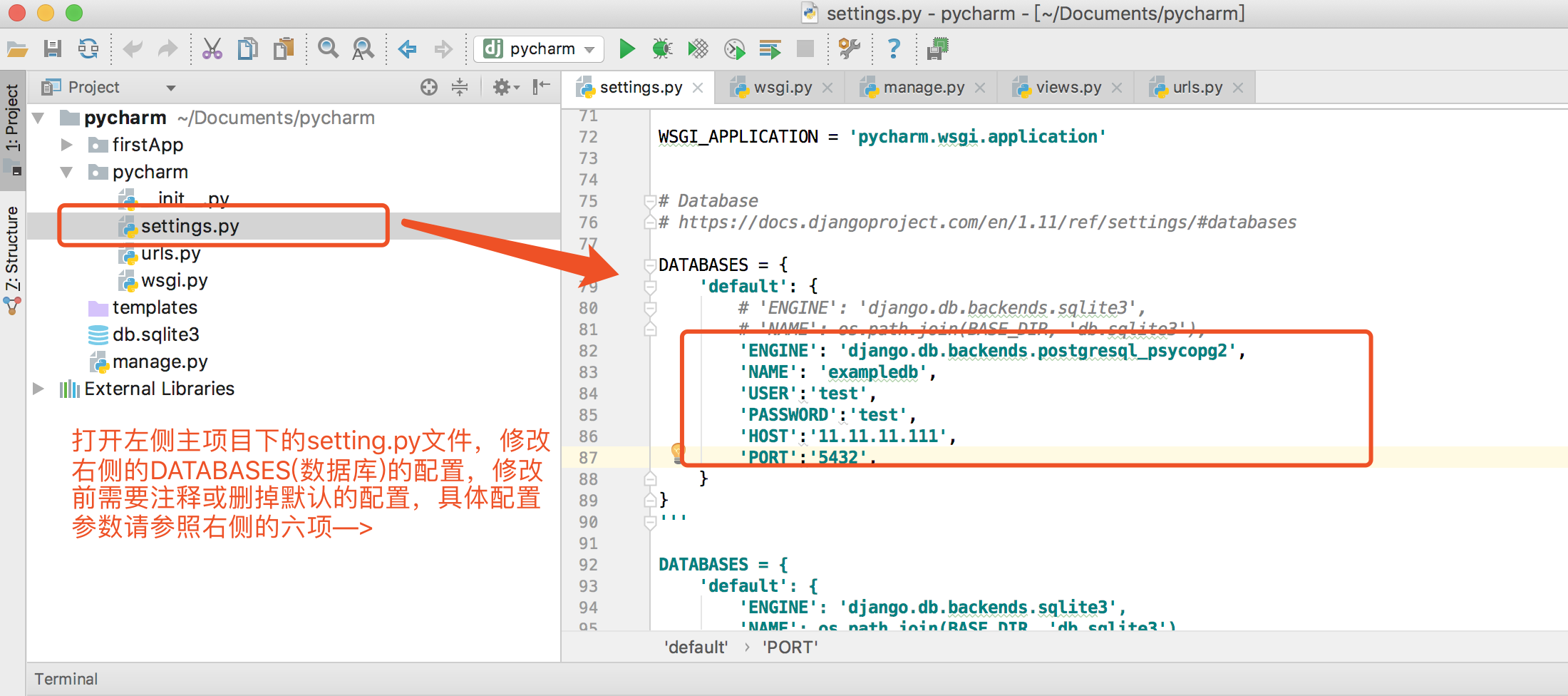Close the wsgi.py tab

tap(827, 88)
